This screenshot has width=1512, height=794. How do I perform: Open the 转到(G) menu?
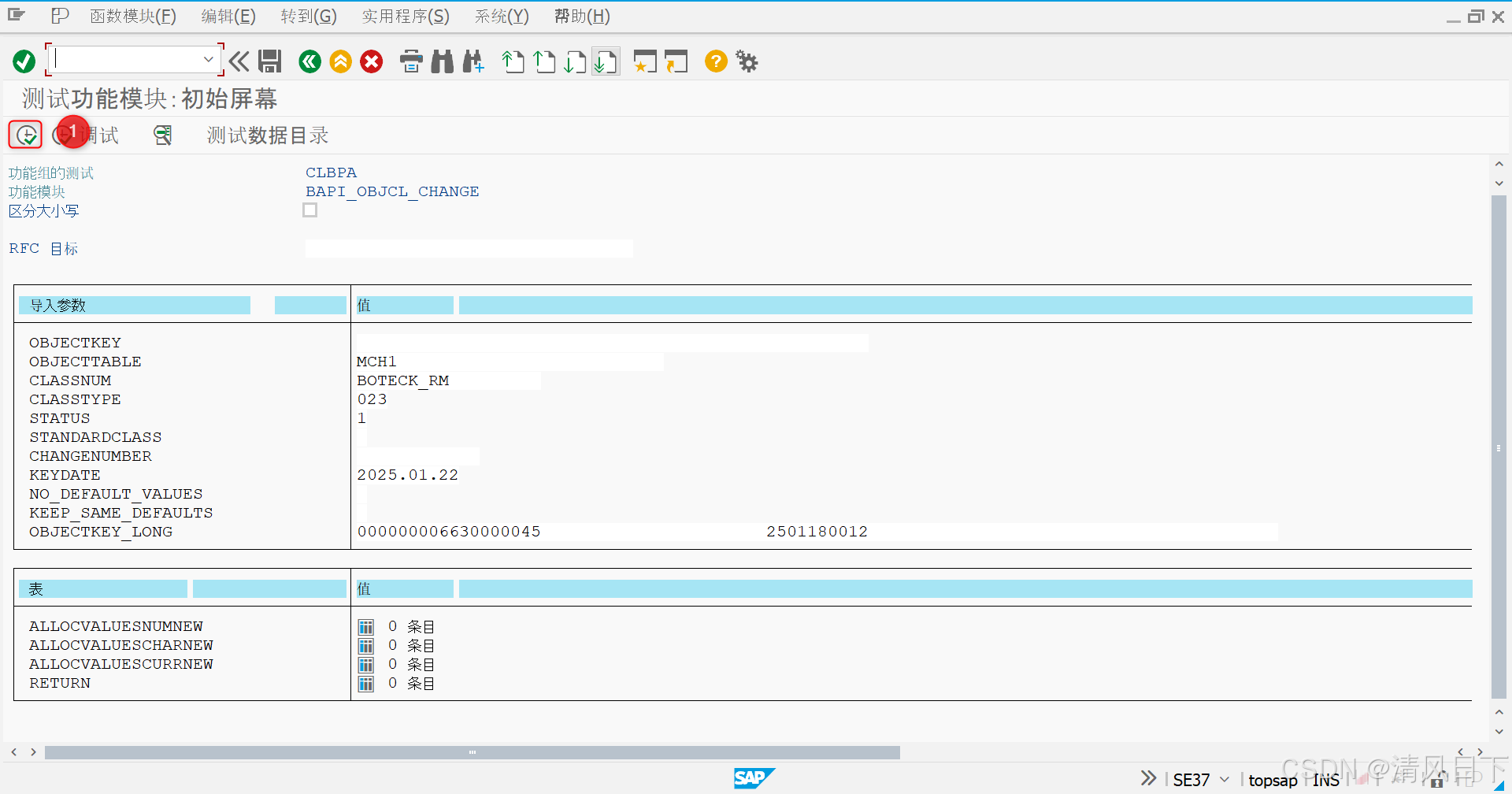coord(309,17)
